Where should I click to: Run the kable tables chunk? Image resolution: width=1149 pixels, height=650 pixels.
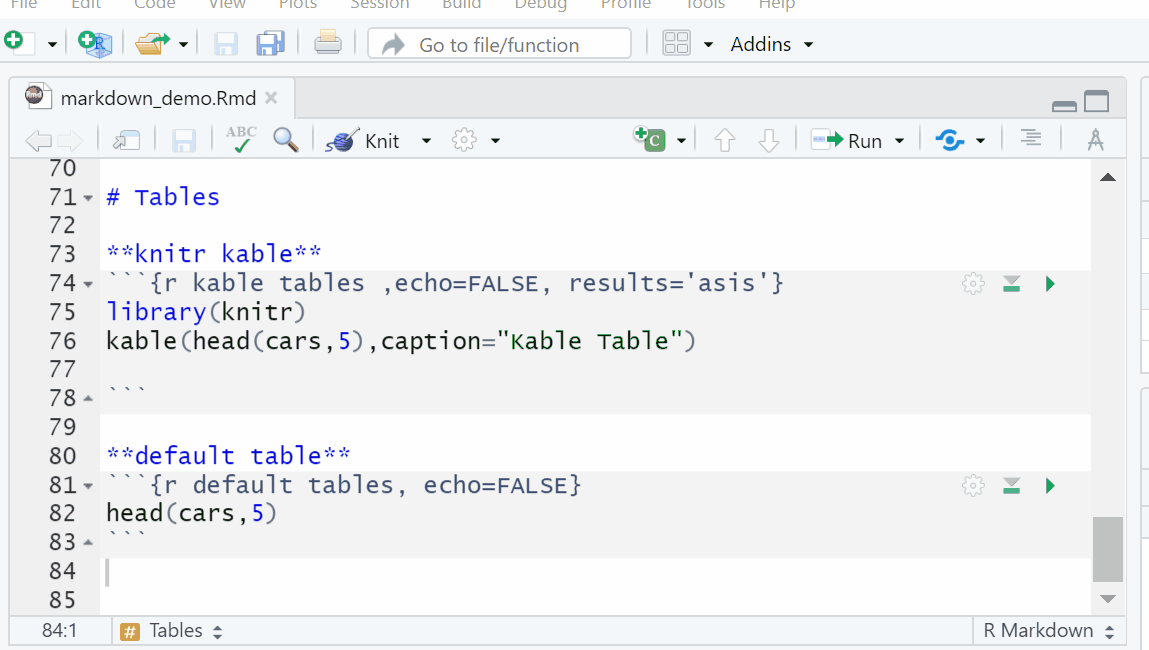coord(1049,283)
